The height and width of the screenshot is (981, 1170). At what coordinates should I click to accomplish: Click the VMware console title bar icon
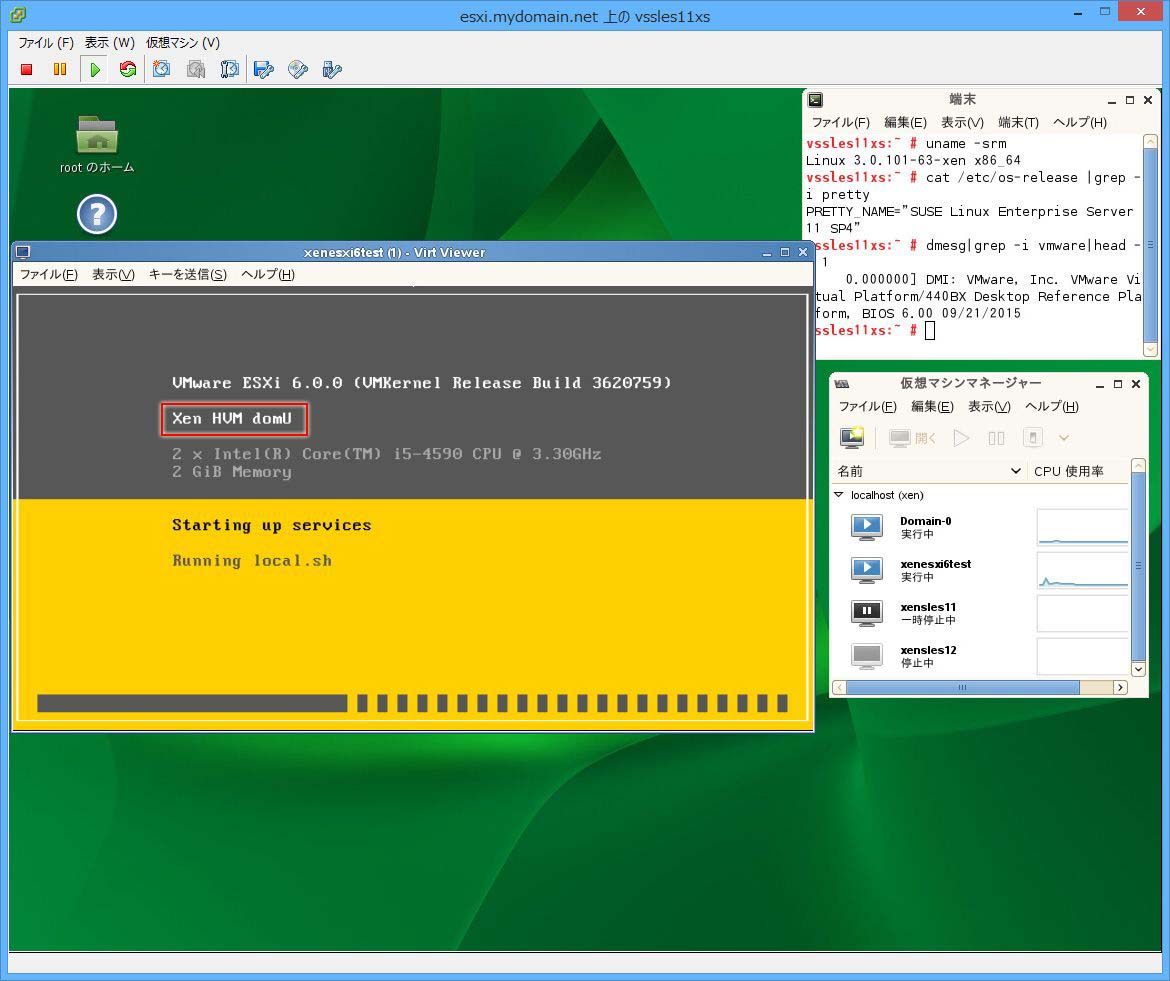tap(18, 14)
